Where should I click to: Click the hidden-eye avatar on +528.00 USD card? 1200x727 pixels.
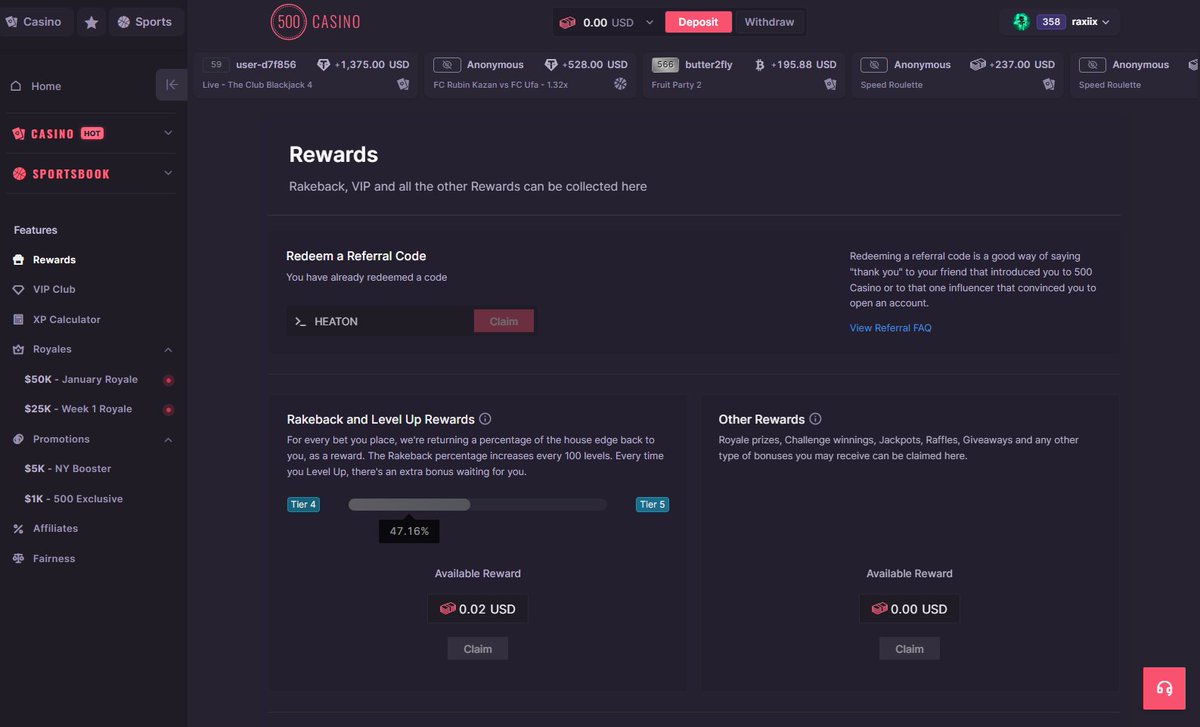pyautogui.click(x=446, y=65)
